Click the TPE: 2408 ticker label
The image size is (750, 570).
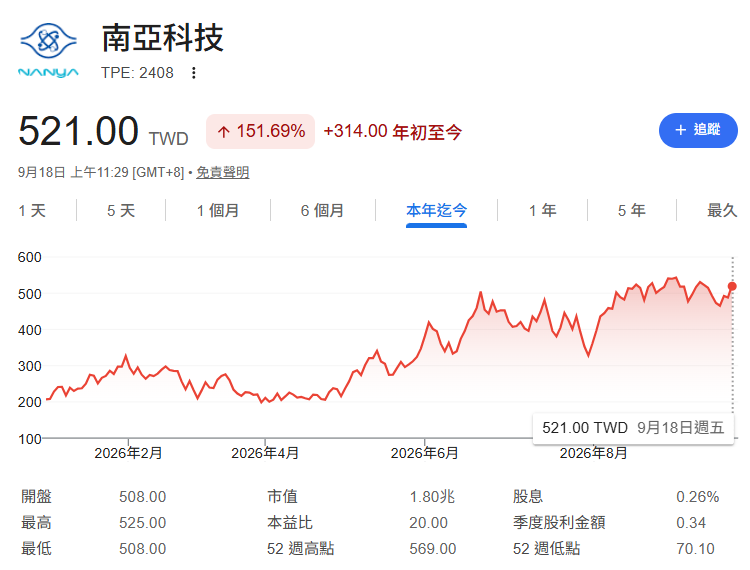tap(137, 73)
